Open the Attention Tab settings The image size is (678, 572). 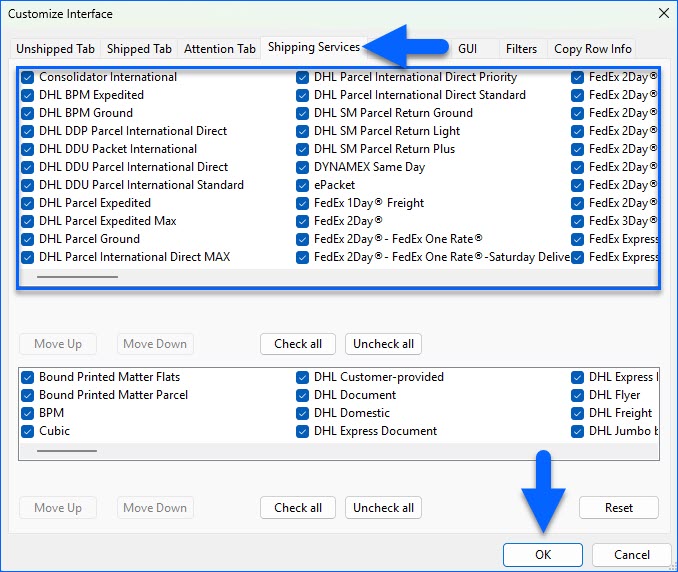click(220, 49)
